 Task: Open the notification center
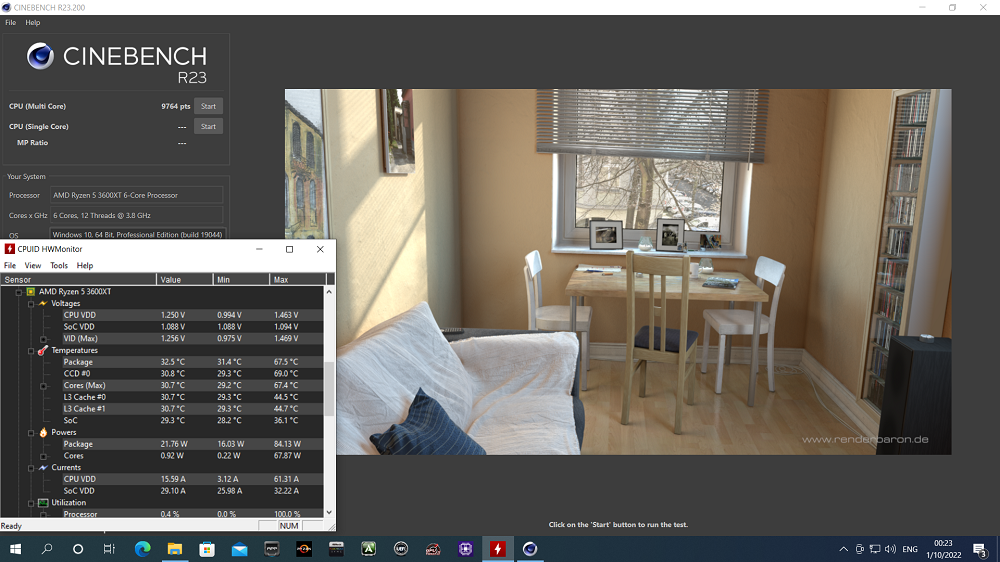980,549
